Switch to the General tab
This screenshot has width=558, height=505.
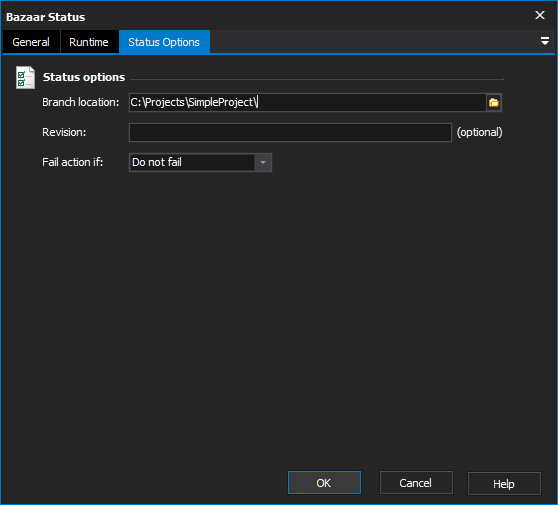point(31,42)
